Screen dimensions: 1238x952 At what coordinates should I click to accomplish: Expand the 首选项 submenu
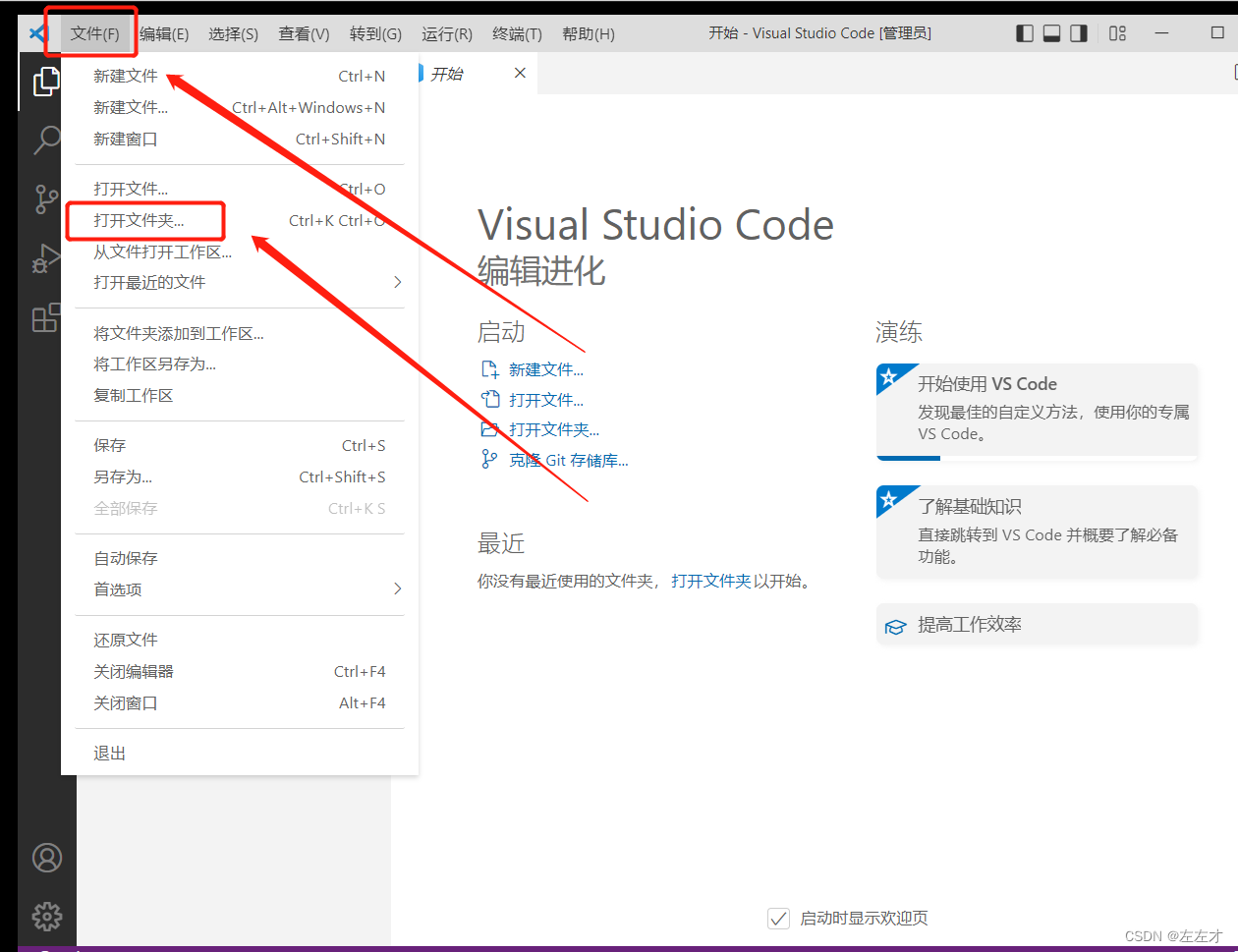pos(240,589)
